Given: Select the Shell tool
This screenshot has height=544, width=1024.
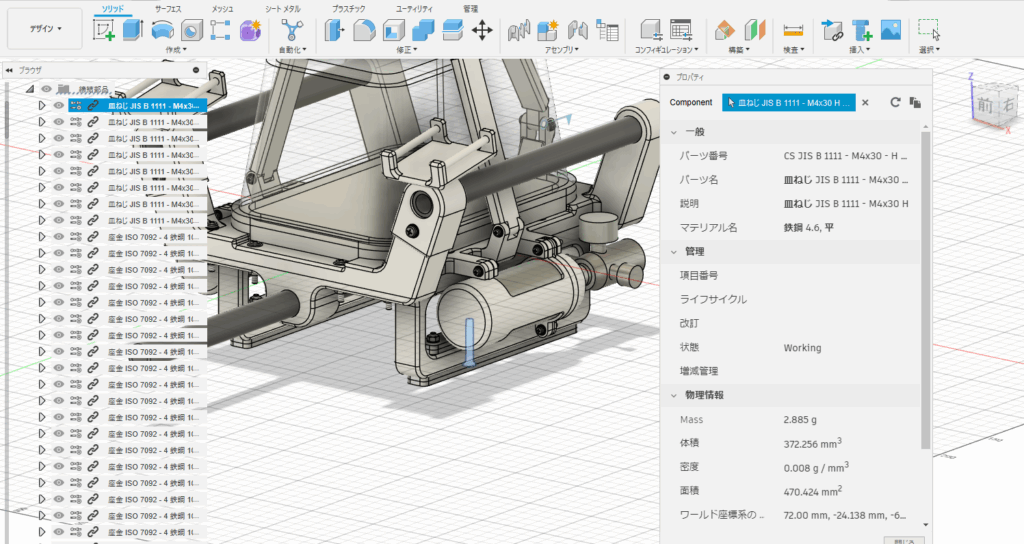Looking at the screenshot, I should pos(394,30).
